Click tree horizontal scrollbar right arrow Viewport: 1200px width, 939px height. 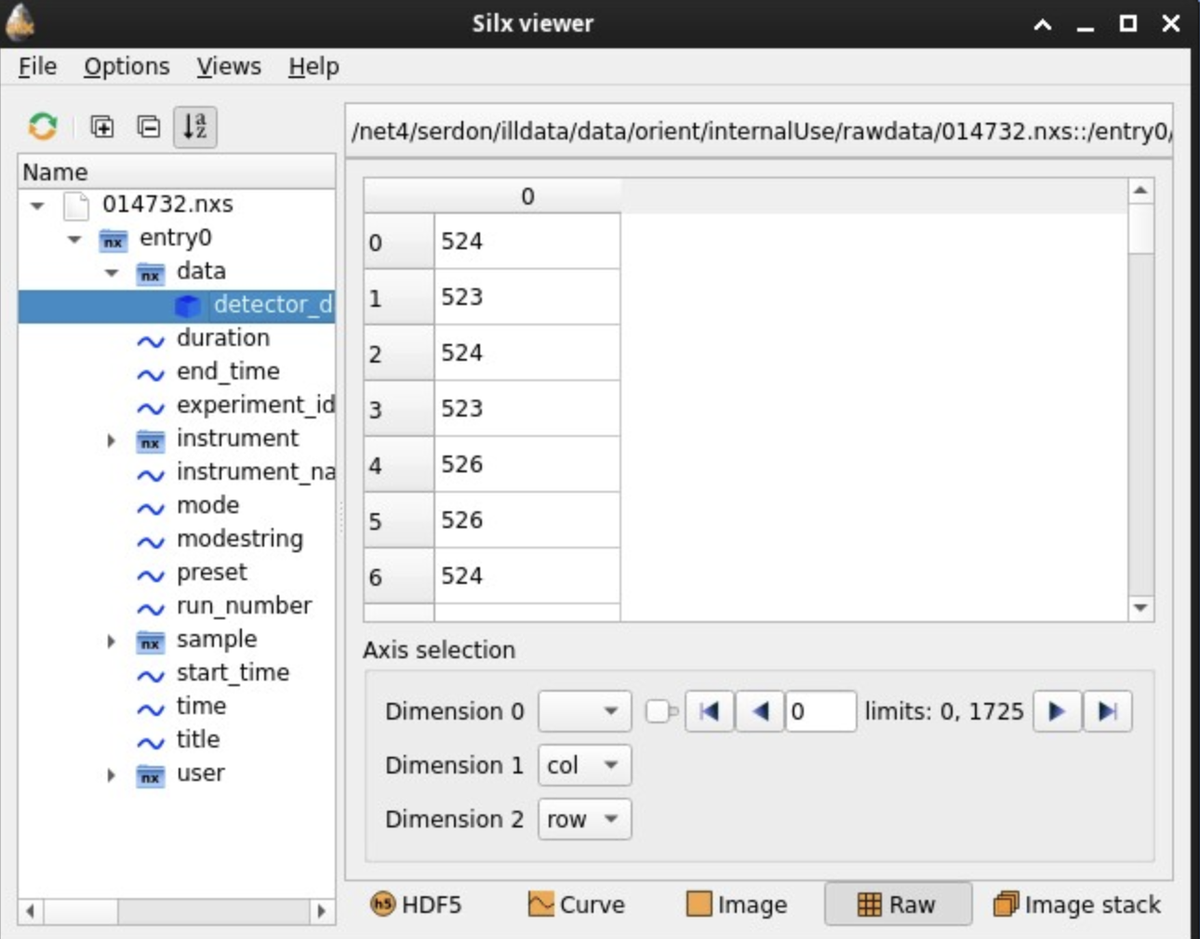coord(321,911)
